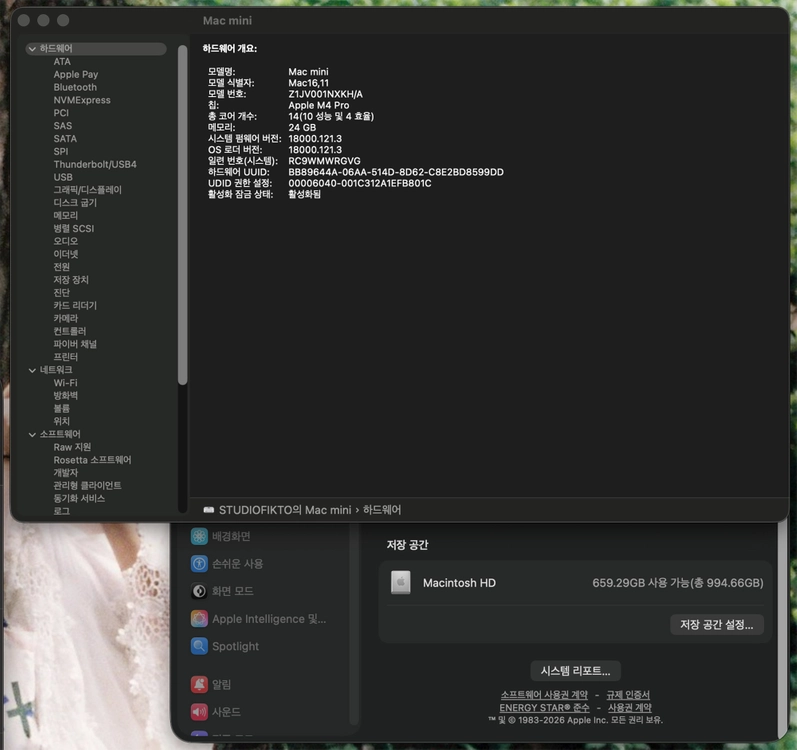Select 메모리 in hardware sidebar
This screenshot has width=797, height=750.
66,215
